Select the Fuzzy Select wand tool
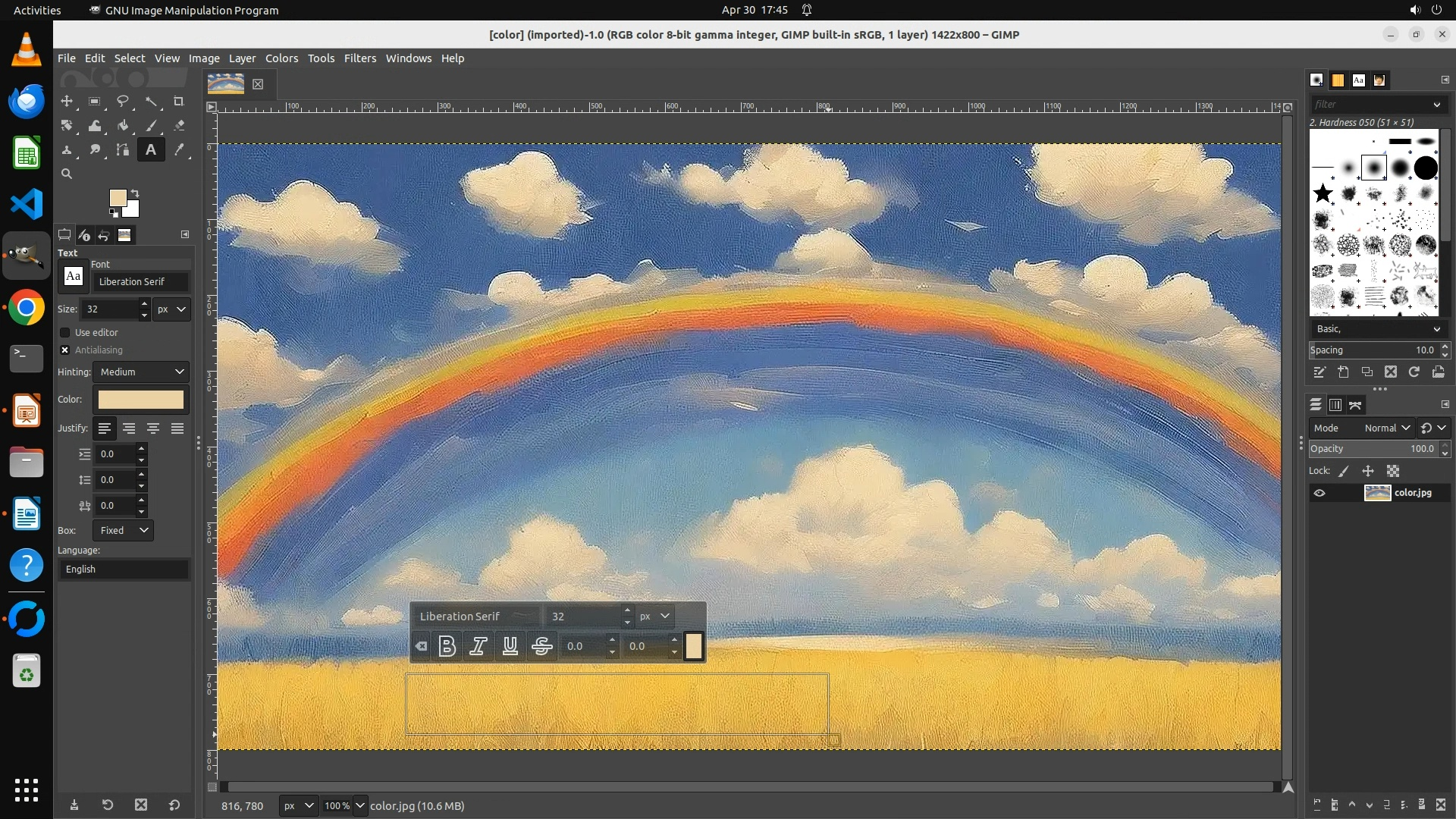 click(151, 102)
